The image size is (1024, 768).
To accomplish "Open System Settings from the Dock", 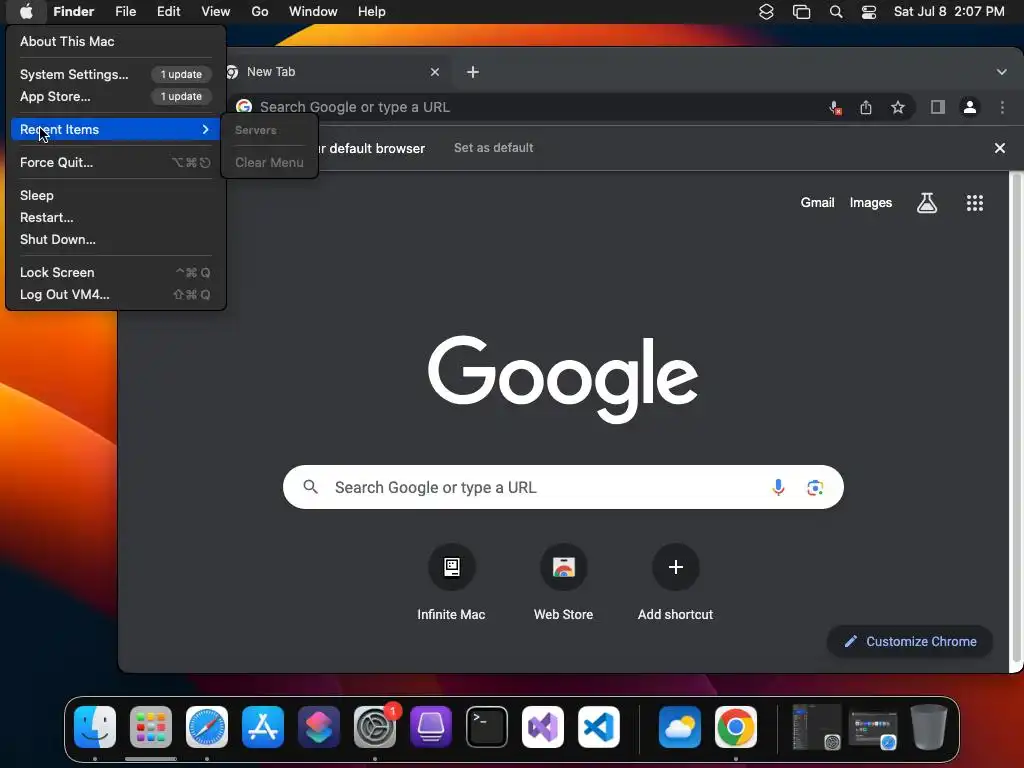I will point(375,727).
